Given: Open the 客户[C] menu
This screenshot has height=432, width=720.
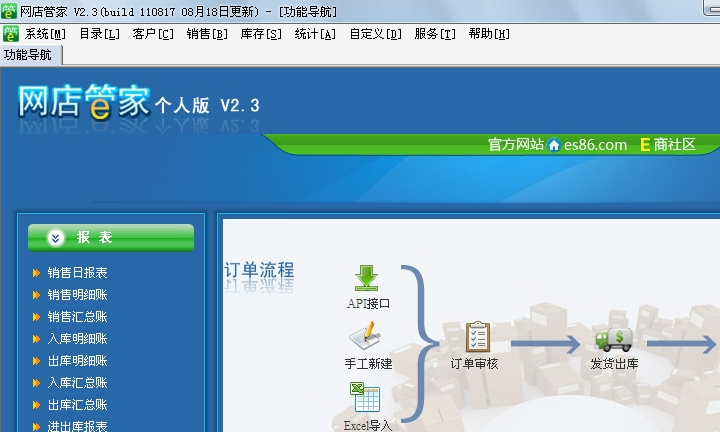Looking at the screenshot, I should tap(153, 34).
